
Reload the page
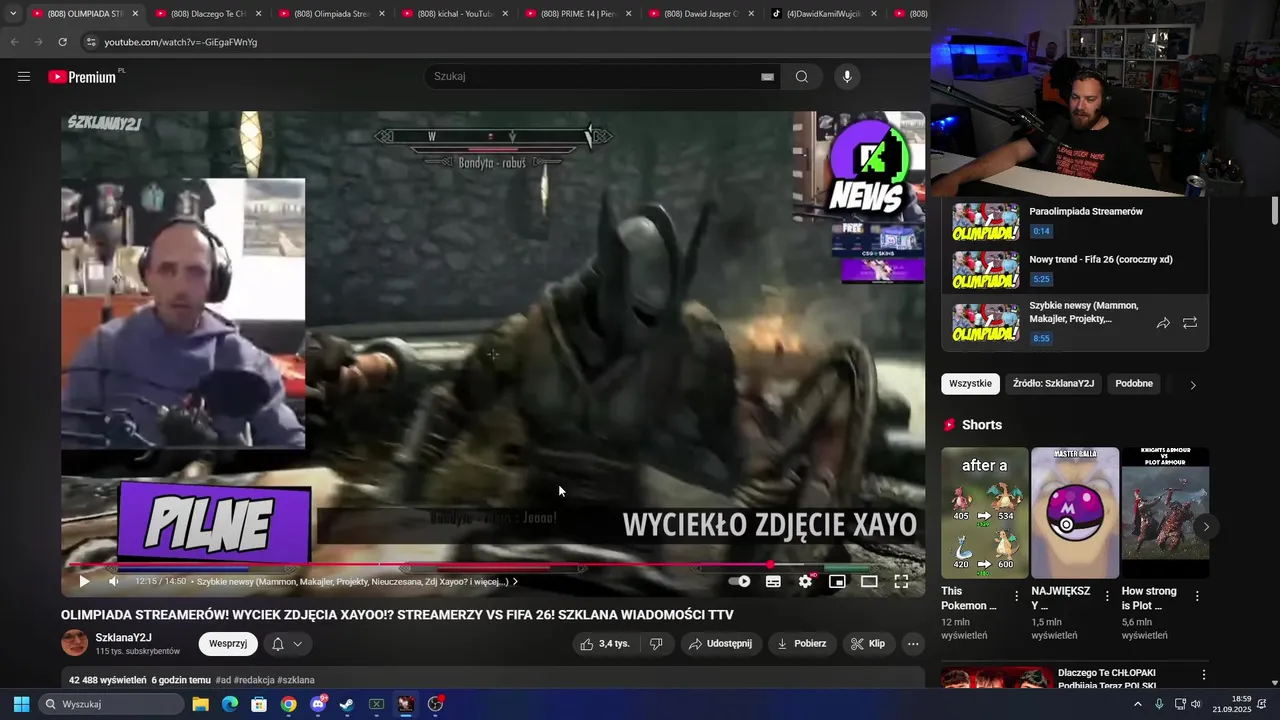point(62,42)
